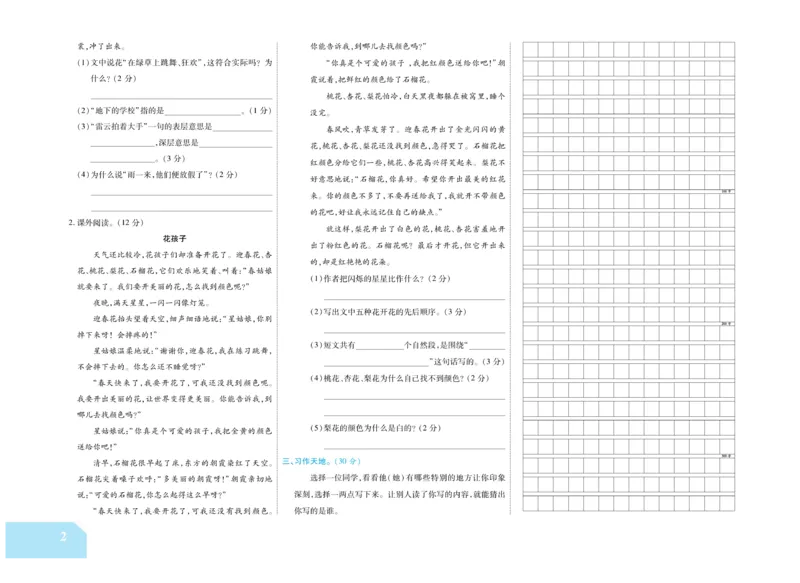Select question (5) about 梨花的颜色

pos(376,428)
